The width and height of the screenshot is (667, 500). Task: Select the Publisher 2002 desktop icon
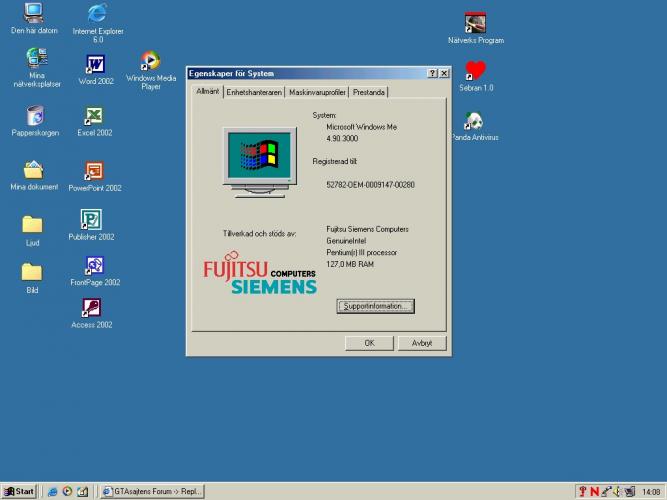(91, 220)
